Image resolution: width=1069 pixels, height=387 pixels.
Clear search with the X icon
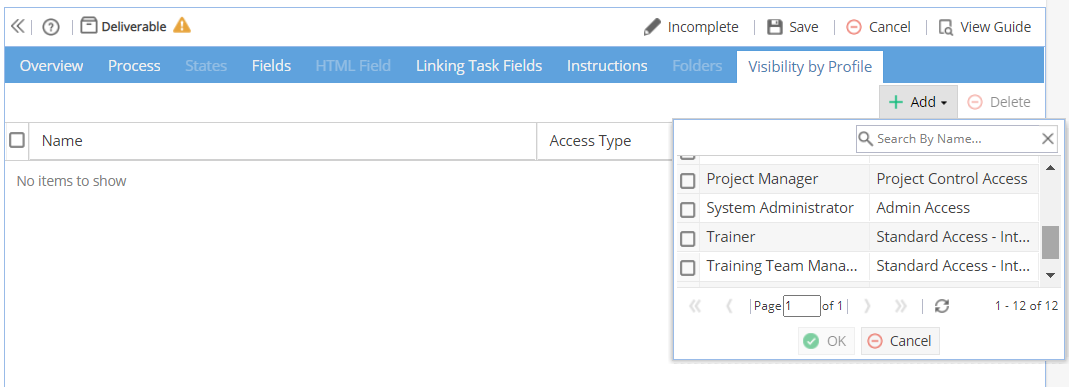coord(1049,139)
